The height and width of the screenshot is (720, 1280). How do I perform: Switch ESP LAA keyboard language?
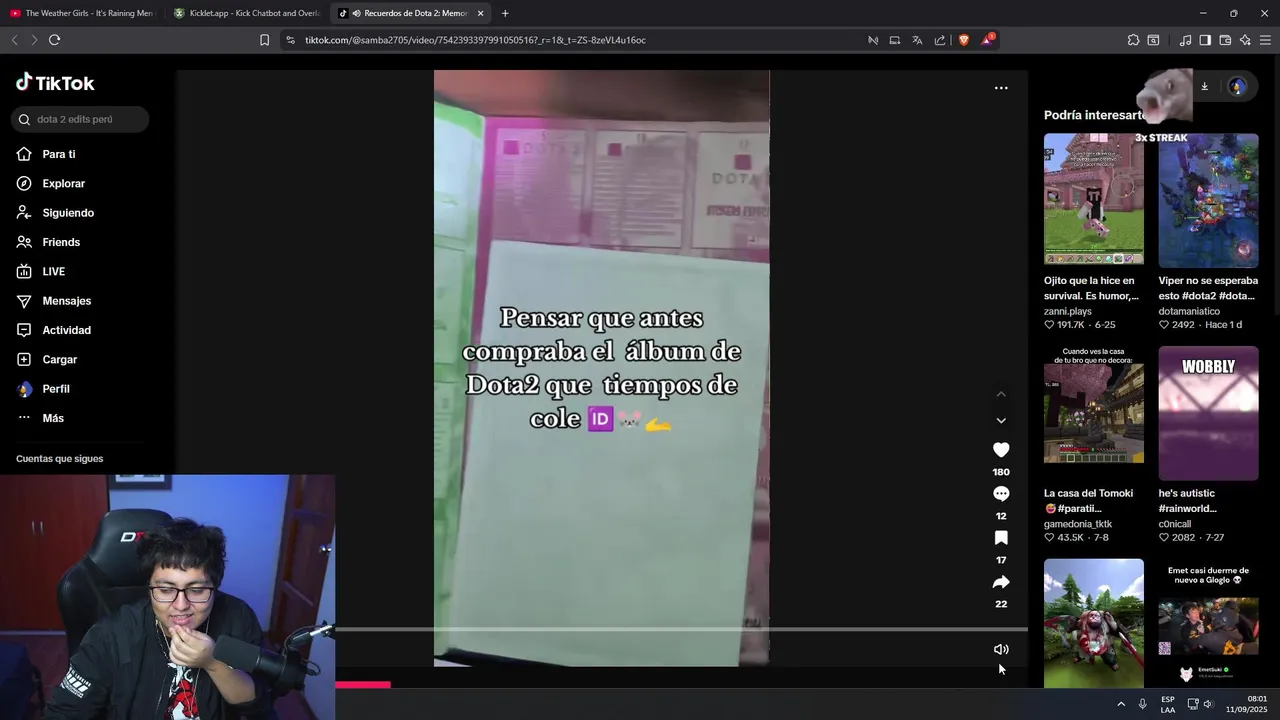tap(1168, 704)
